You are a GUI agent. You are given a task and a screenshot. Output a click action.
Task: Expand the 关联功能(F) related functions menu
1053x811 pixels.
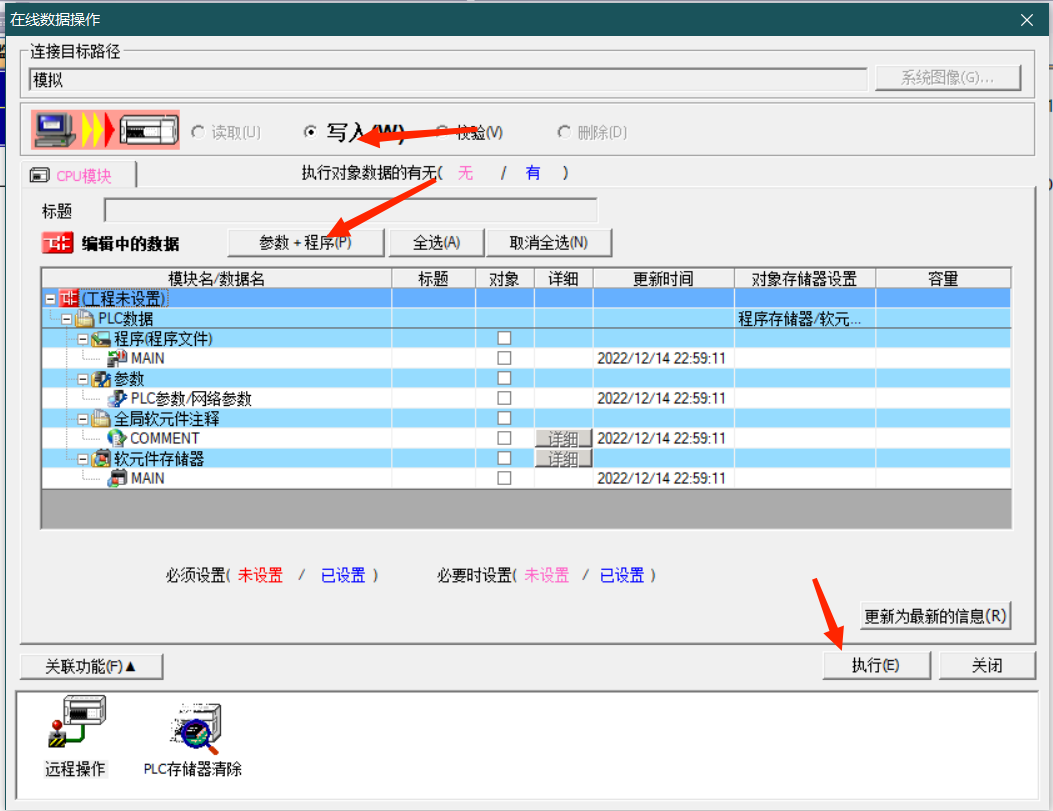[91, 666]
